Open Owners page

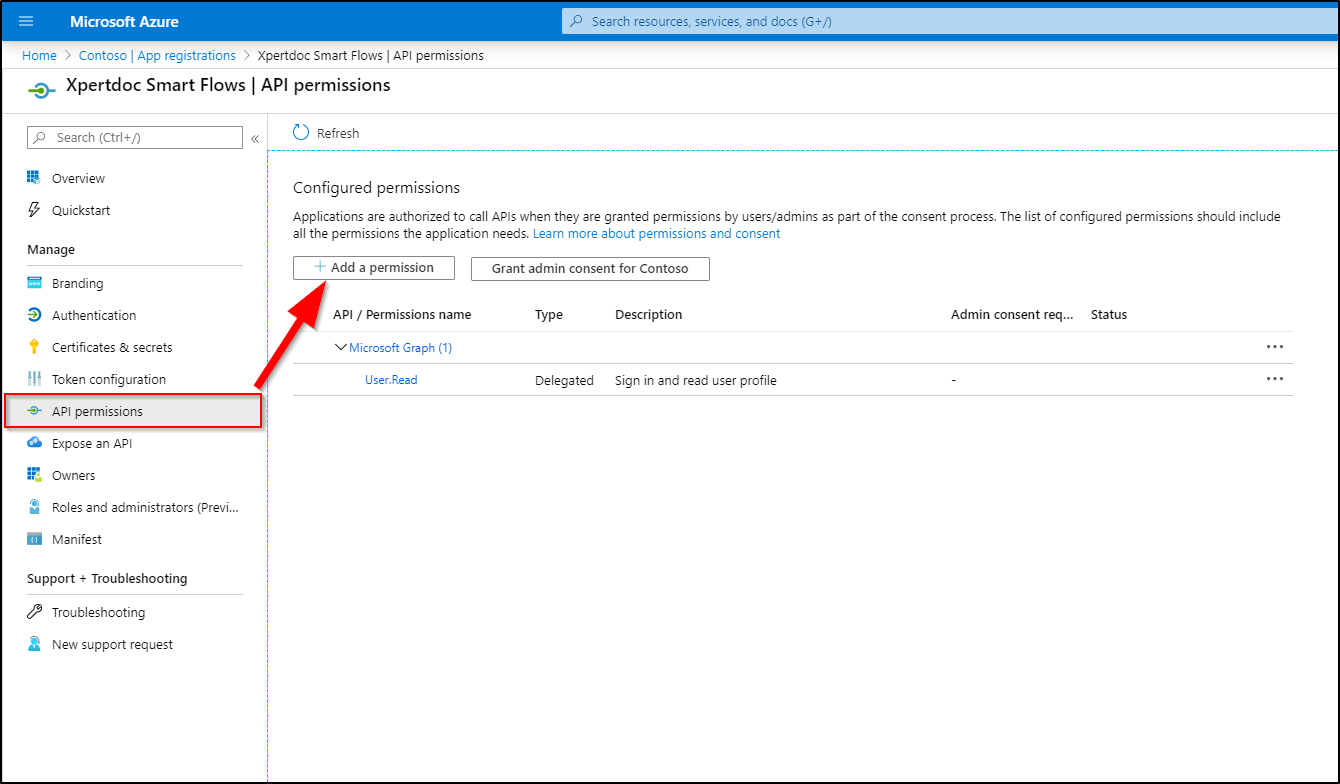tap(74, 475)
